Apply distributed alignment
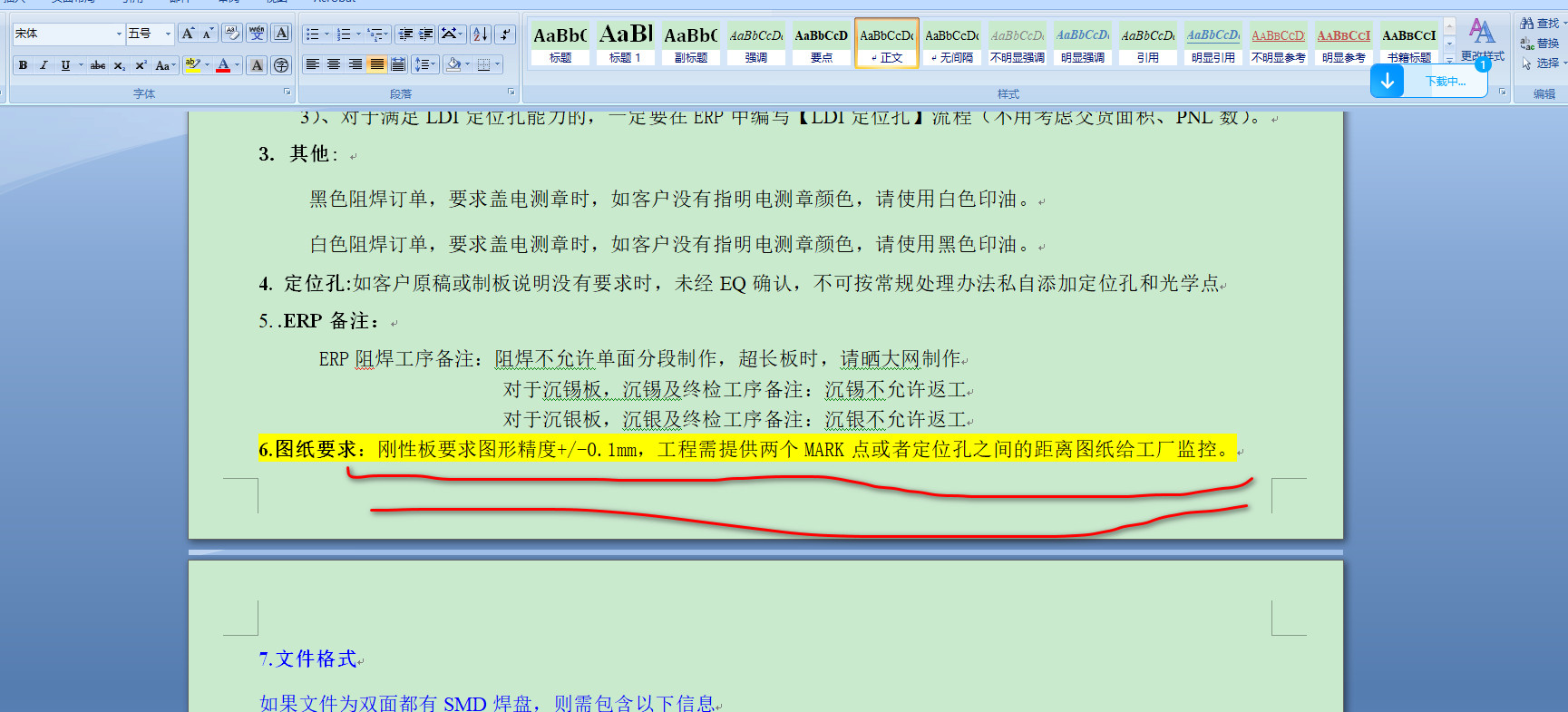The image size is (1568, 712). point(398,64)
